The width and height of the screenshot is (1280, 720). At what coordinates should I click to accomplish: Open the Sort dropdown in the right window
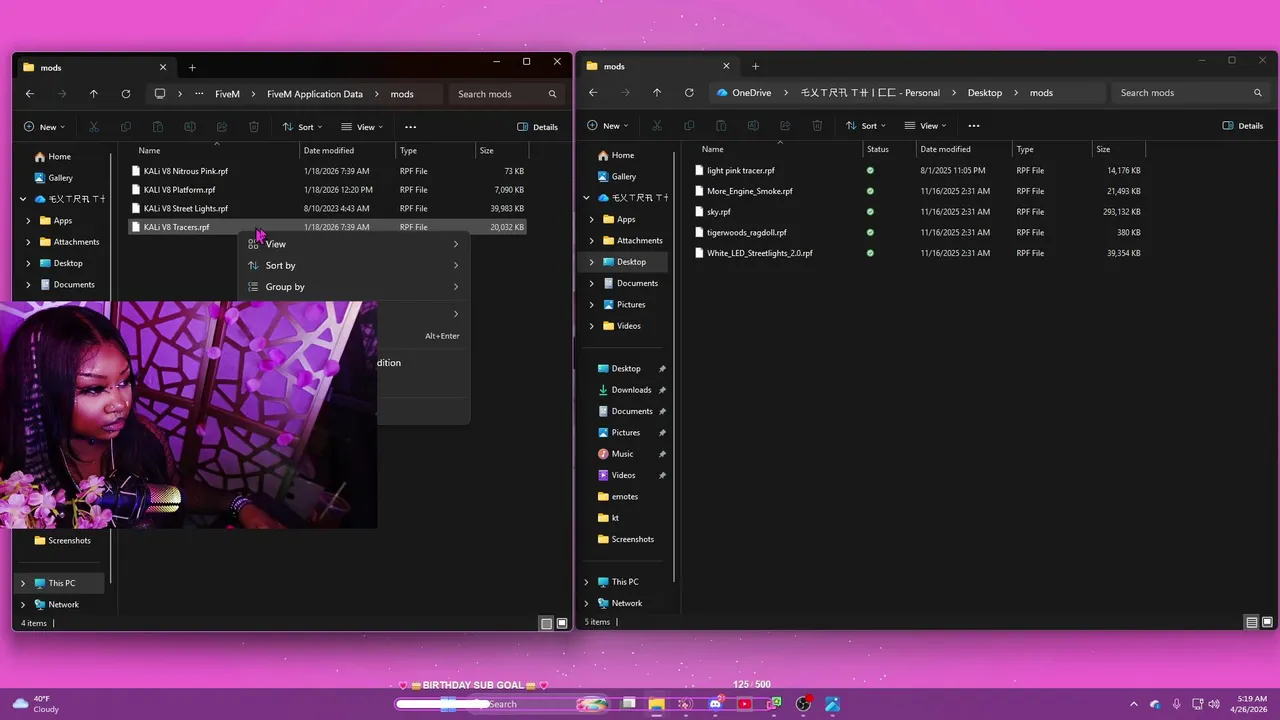(865, 126)
